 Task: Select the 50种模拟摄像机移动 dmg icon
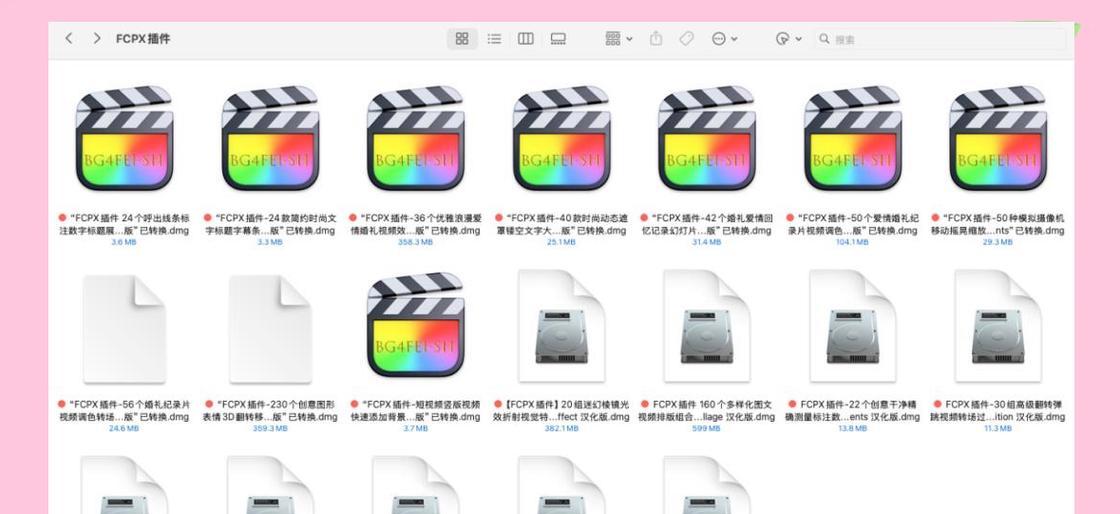click(x=997, y=138)
